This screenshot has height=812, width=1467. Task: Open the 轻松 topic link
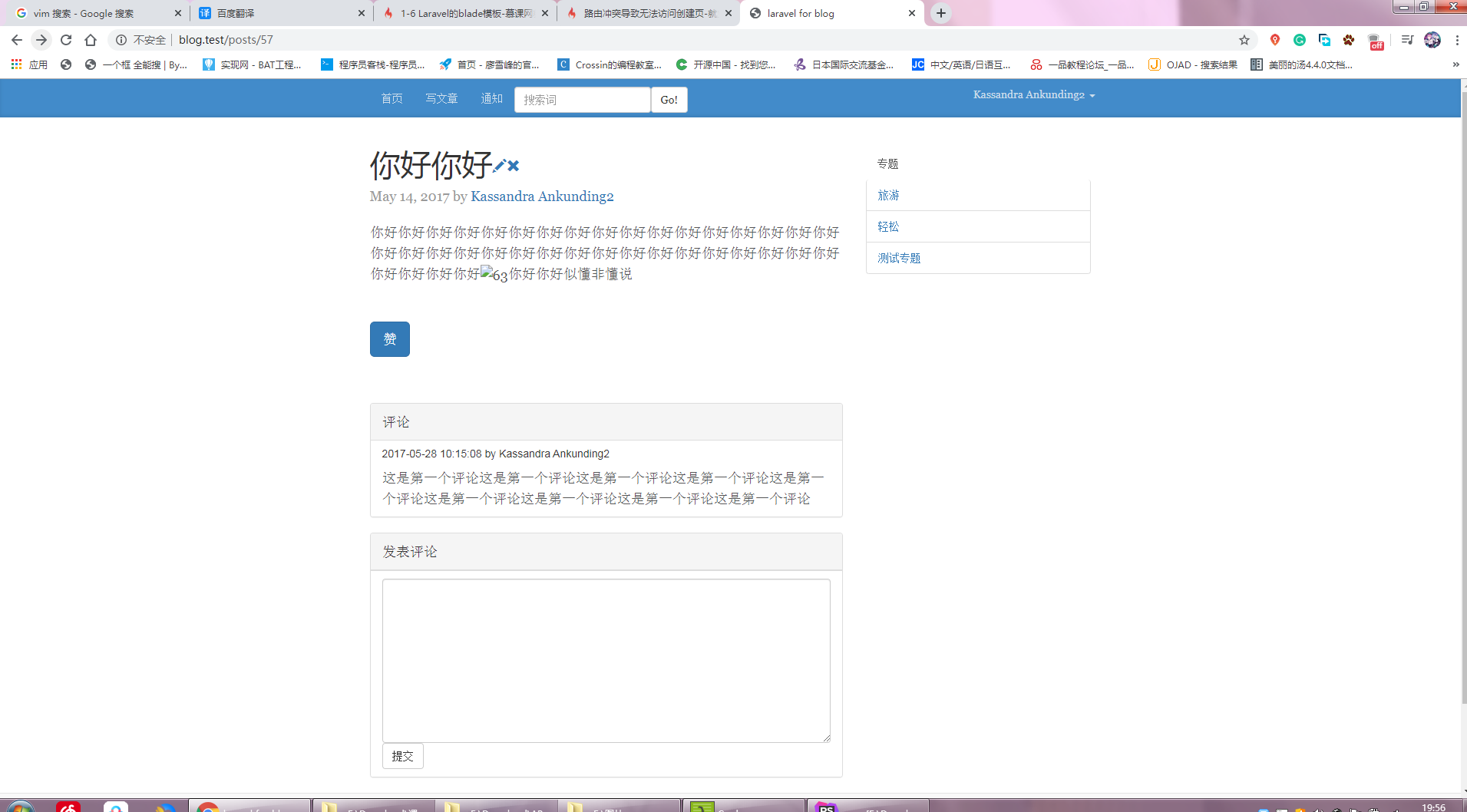[888, 226]
